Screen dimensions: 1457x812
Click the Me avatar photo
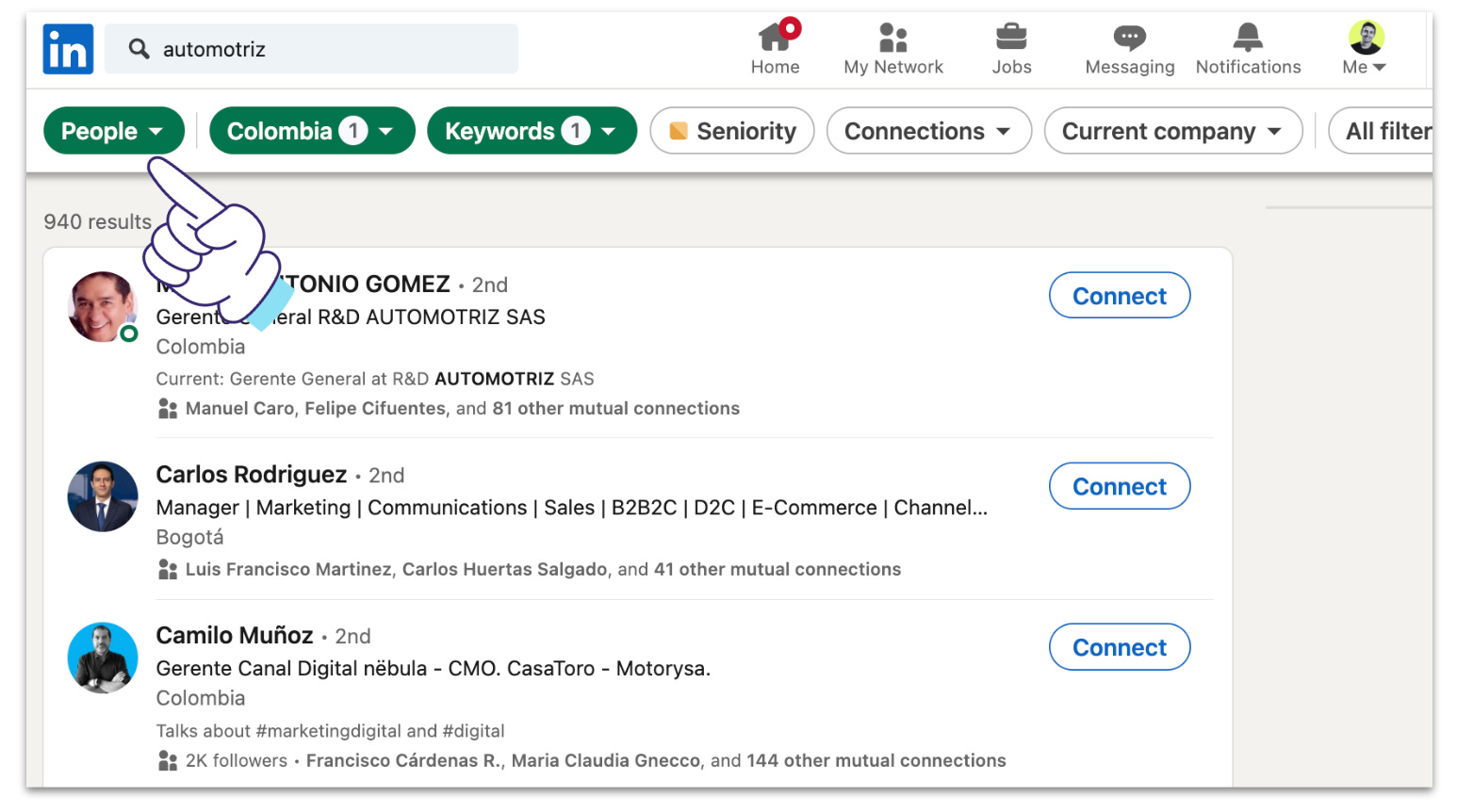pos(1367,38)
